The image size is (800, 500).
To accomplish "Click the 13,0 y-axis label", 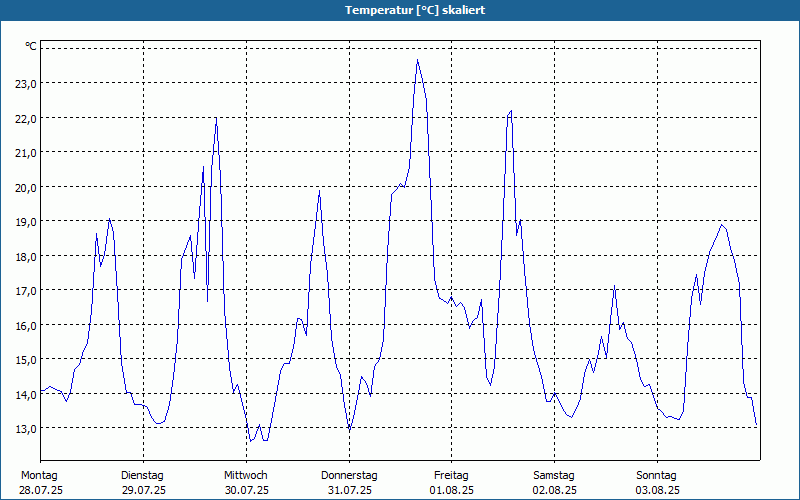I will point(26,429).
